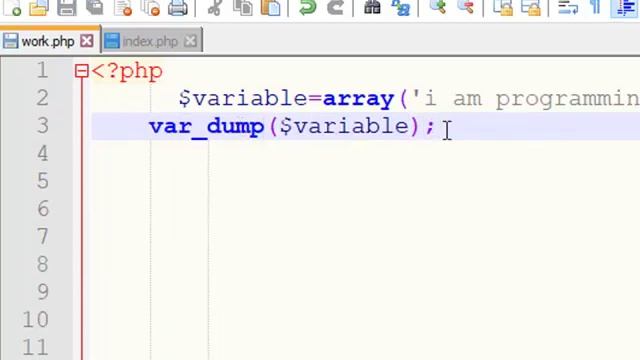Switch to the index.php tab
This screenshot has width=640, height=360.
tap(150, 41)
